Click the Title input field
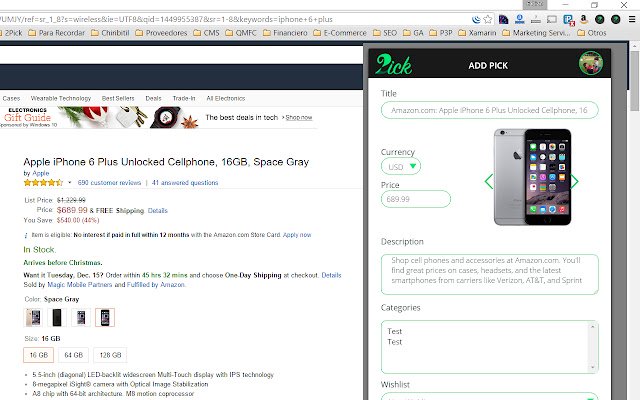Viewport: 640px width, 400px height. click(489, 110)
